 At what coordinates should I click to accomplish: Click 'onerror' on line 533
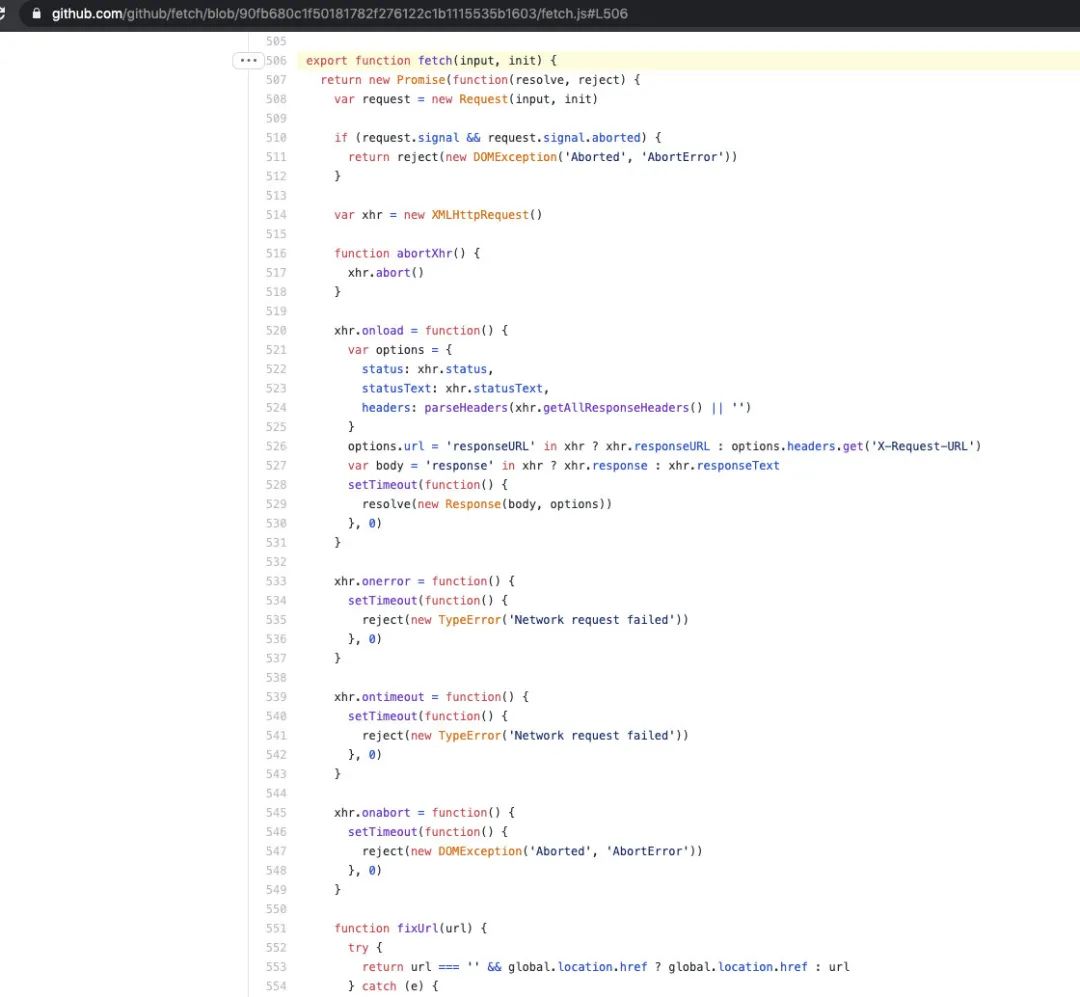(x=386, y=582)
